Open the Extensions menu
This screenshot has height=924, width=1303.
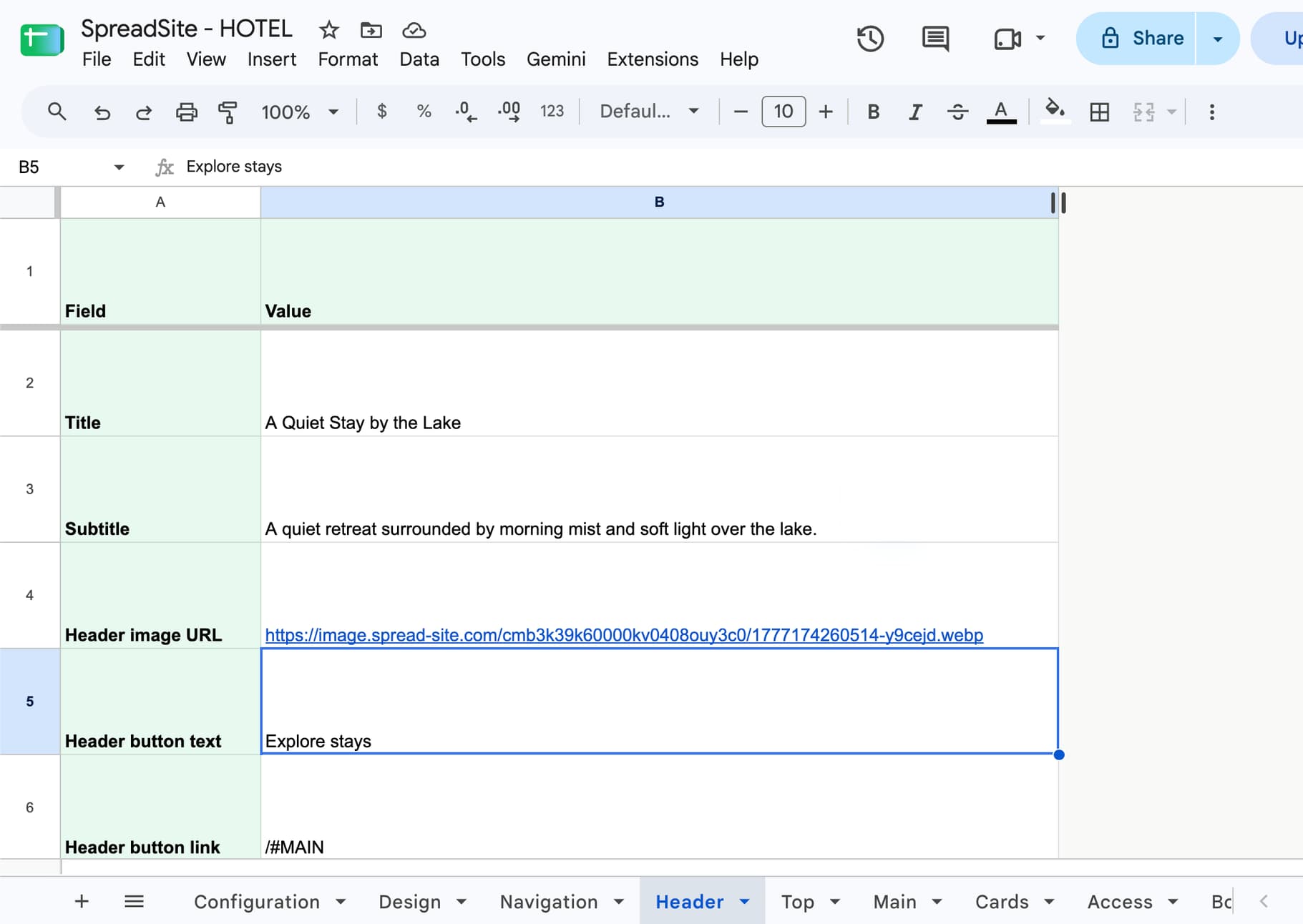[x=653, y=59]
